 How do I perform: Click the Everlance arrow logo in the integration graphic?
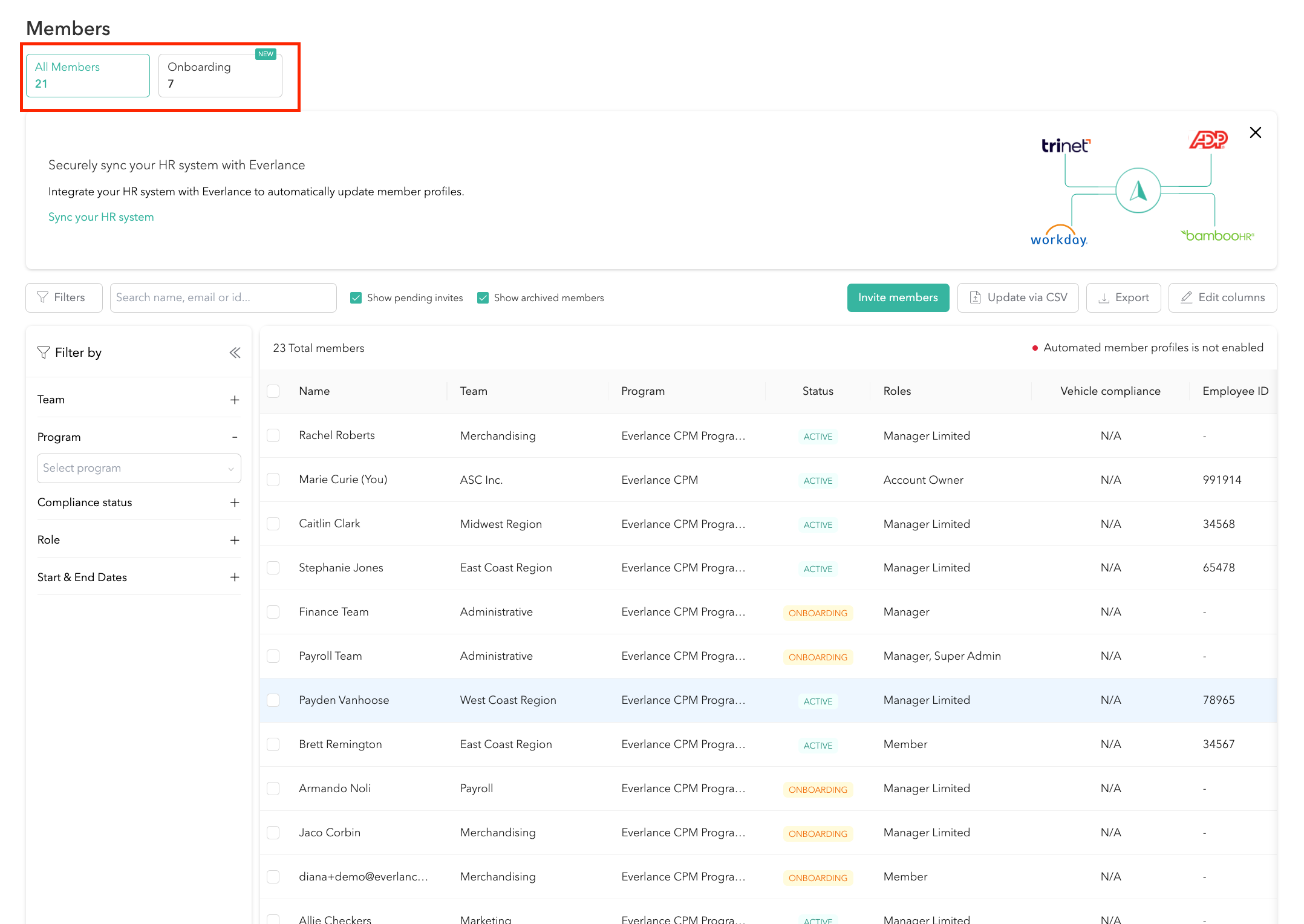pyautogui.click(x=1138, y=190)
